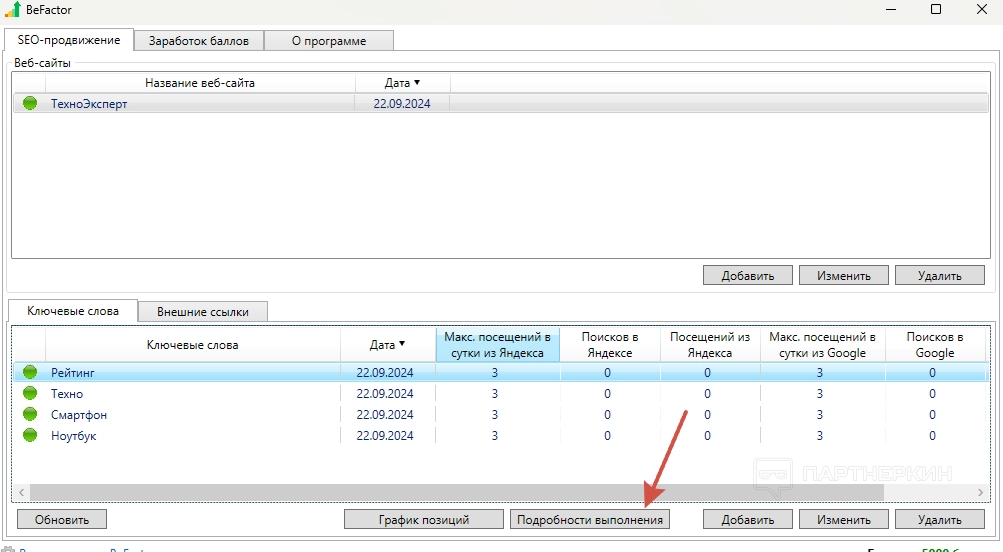The height and width of the screenshot is (552, 1003).
Task: Open the О программе tab
Action: click(x=328, y=41)
